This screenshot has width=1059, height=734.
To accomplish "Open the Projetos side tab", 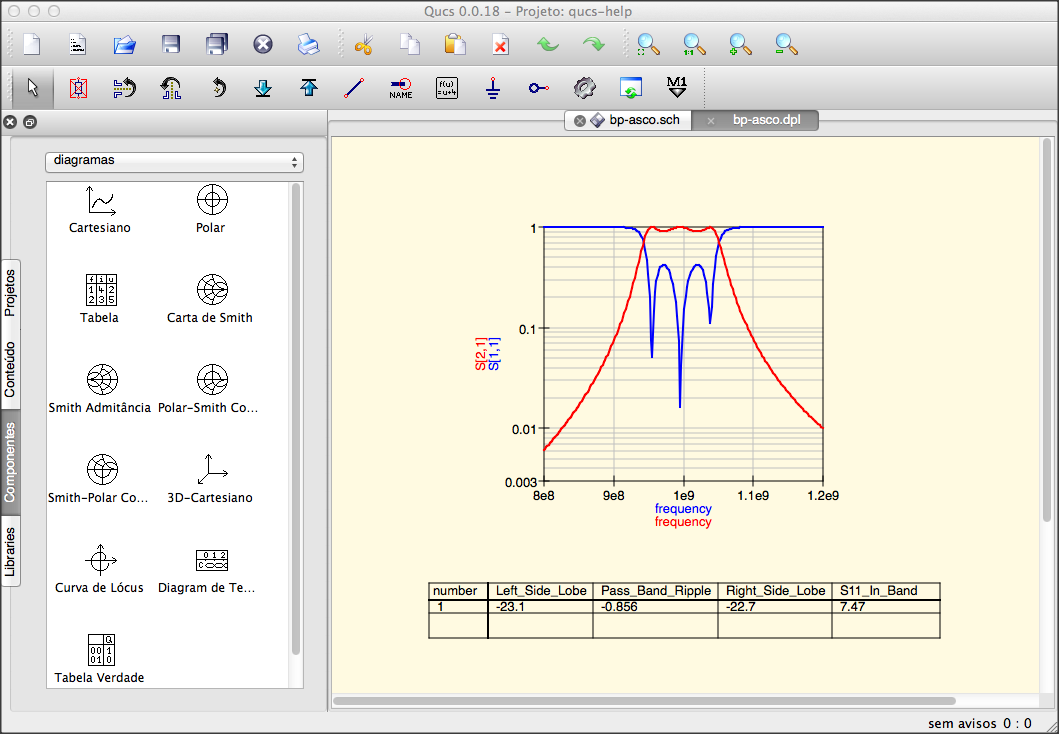I will 10,292.
